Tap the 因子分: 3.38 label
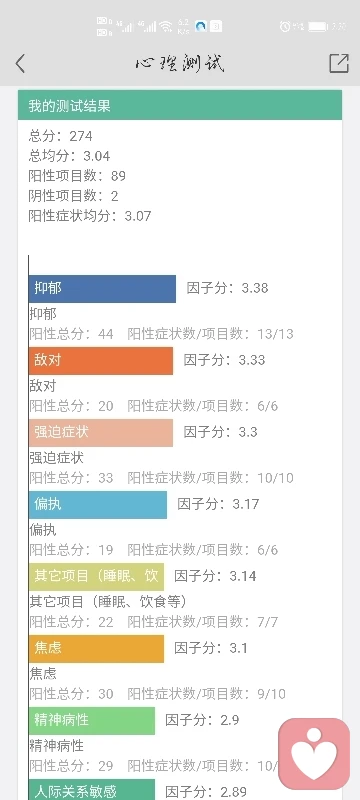The width and height of the screenshot is (360, 800). click(227, 288)
